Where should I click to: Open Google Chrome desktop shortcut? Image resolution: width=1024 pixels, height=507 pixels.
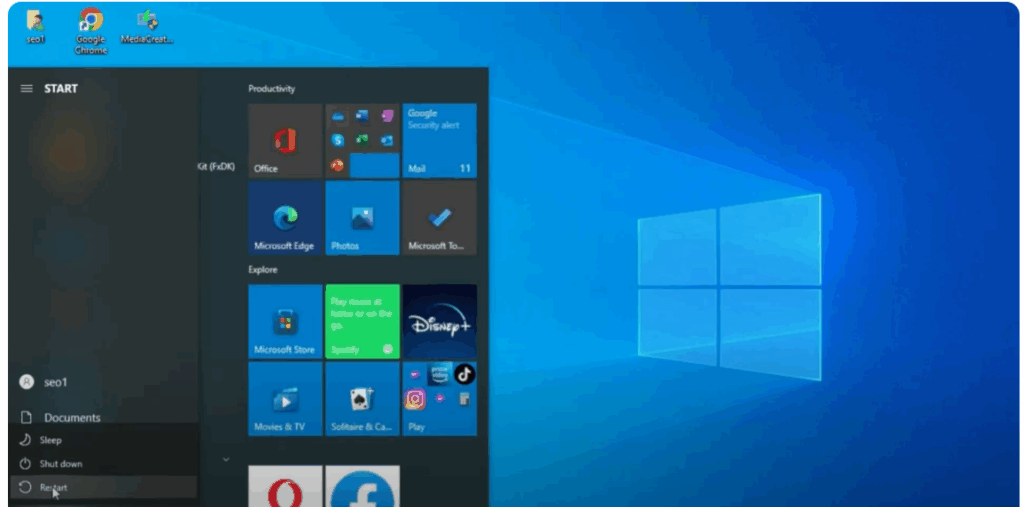(91, 31)
